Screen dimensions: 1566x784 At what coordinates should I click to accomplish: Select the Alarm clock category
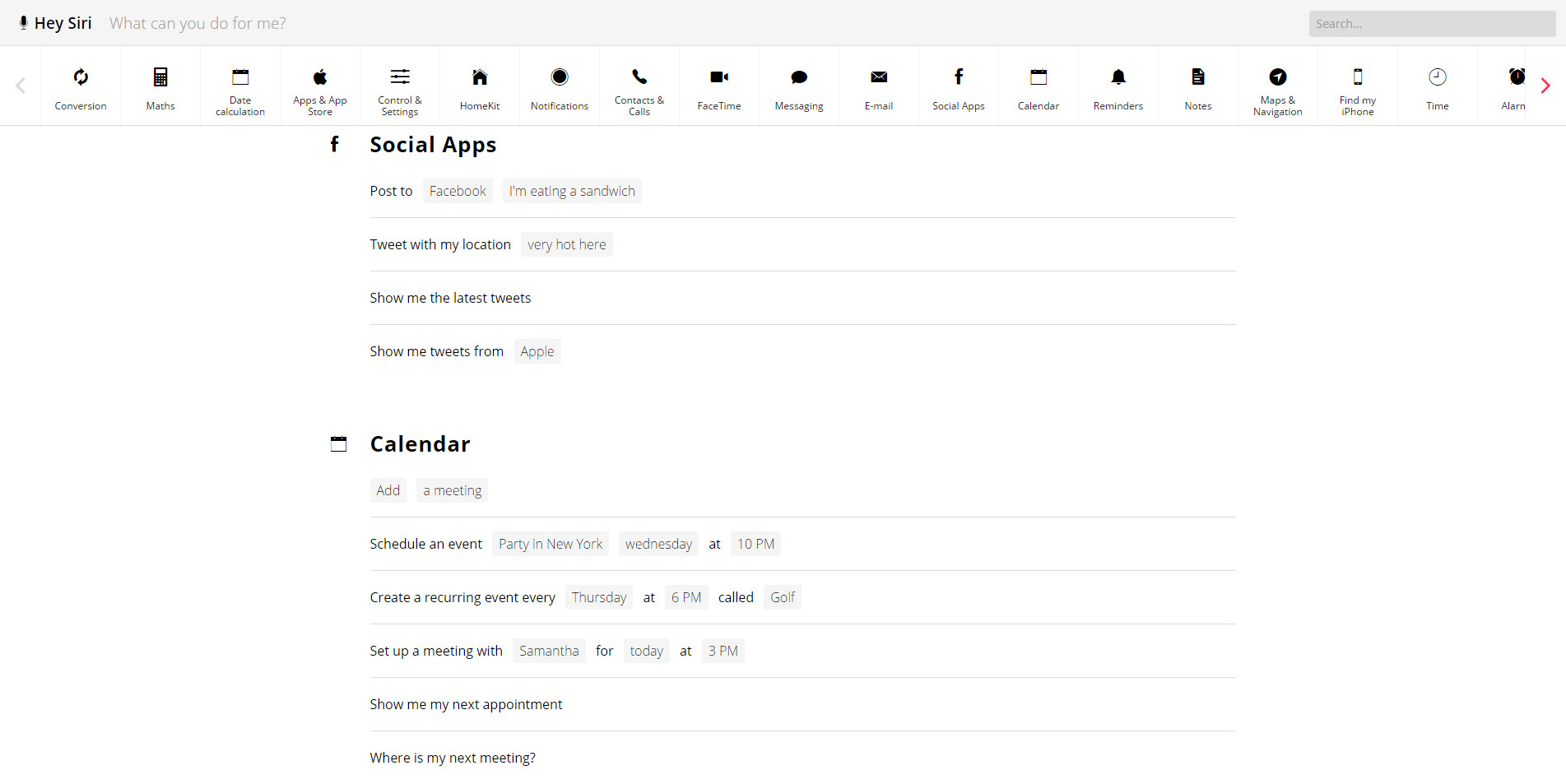(x=1503, y=86)
